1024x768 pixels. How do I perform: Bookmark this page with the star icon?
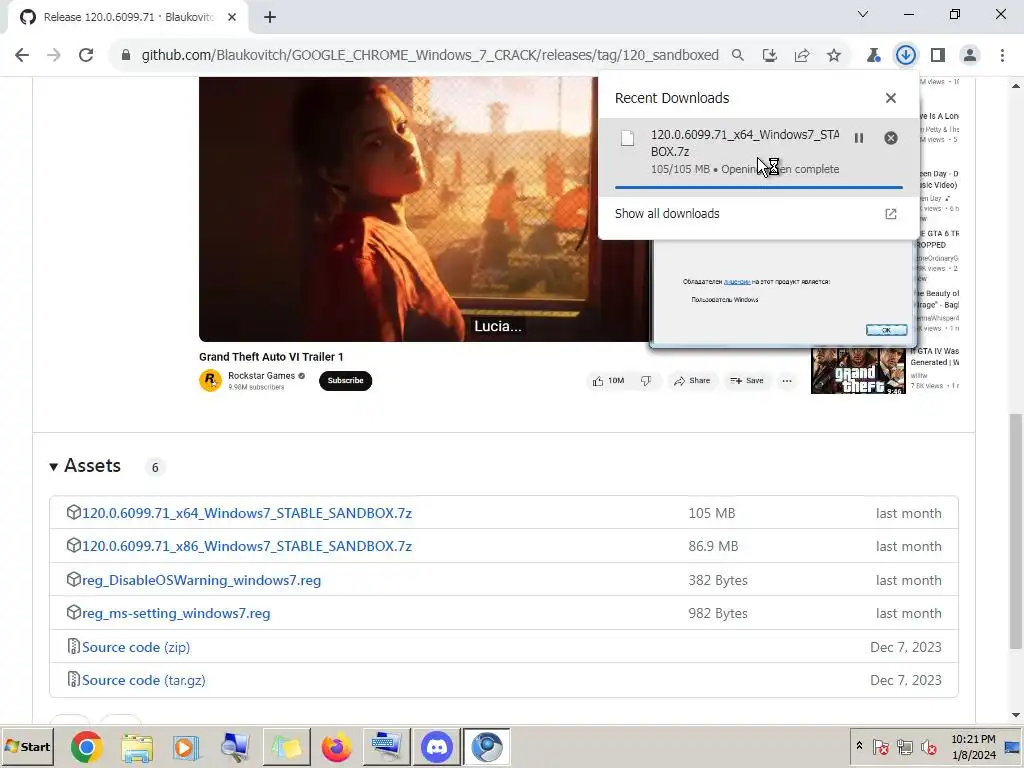pyautogui.click(x=833, y=56)
